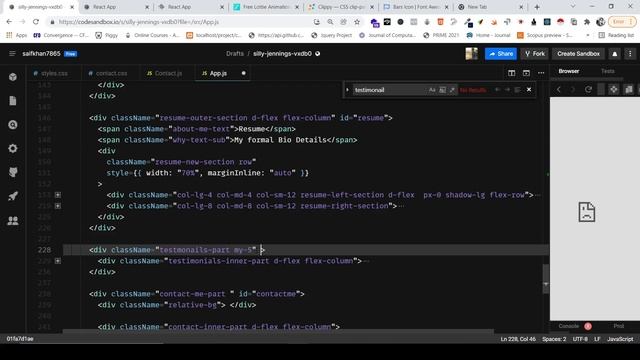640x360 pixels.
Task: Open the Sandbox Info cube icon in sidebar
Action: [x=13, y=77]
